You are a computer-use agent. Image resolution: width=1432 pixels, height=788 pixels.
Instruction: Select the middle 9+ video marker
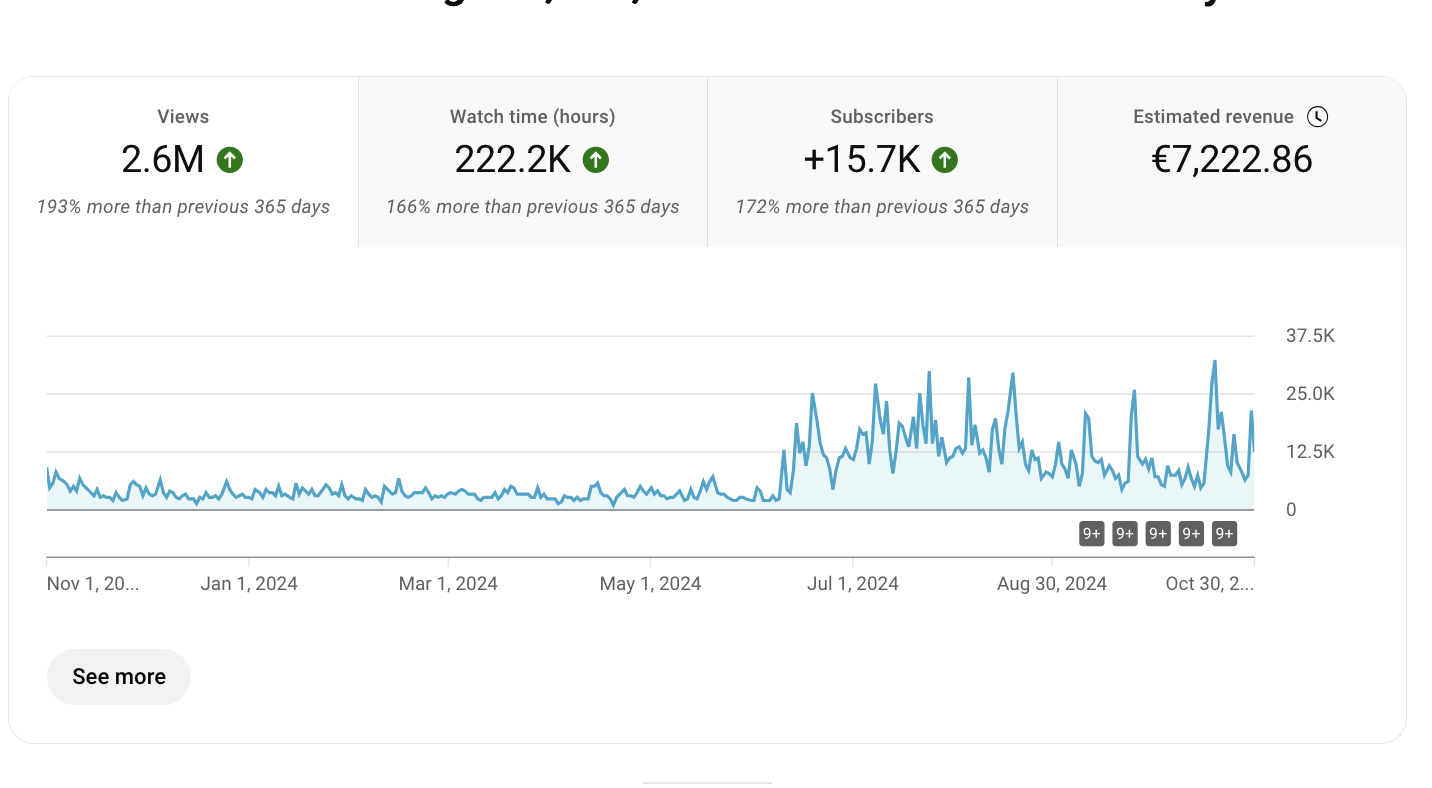(1158, 534)
